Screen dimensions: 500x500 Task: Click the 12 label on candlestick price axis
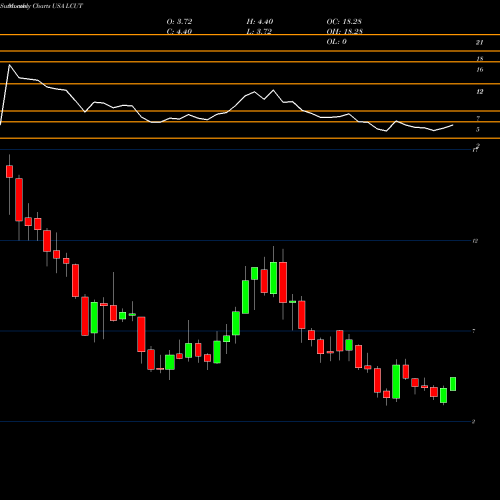coord(475,241)
